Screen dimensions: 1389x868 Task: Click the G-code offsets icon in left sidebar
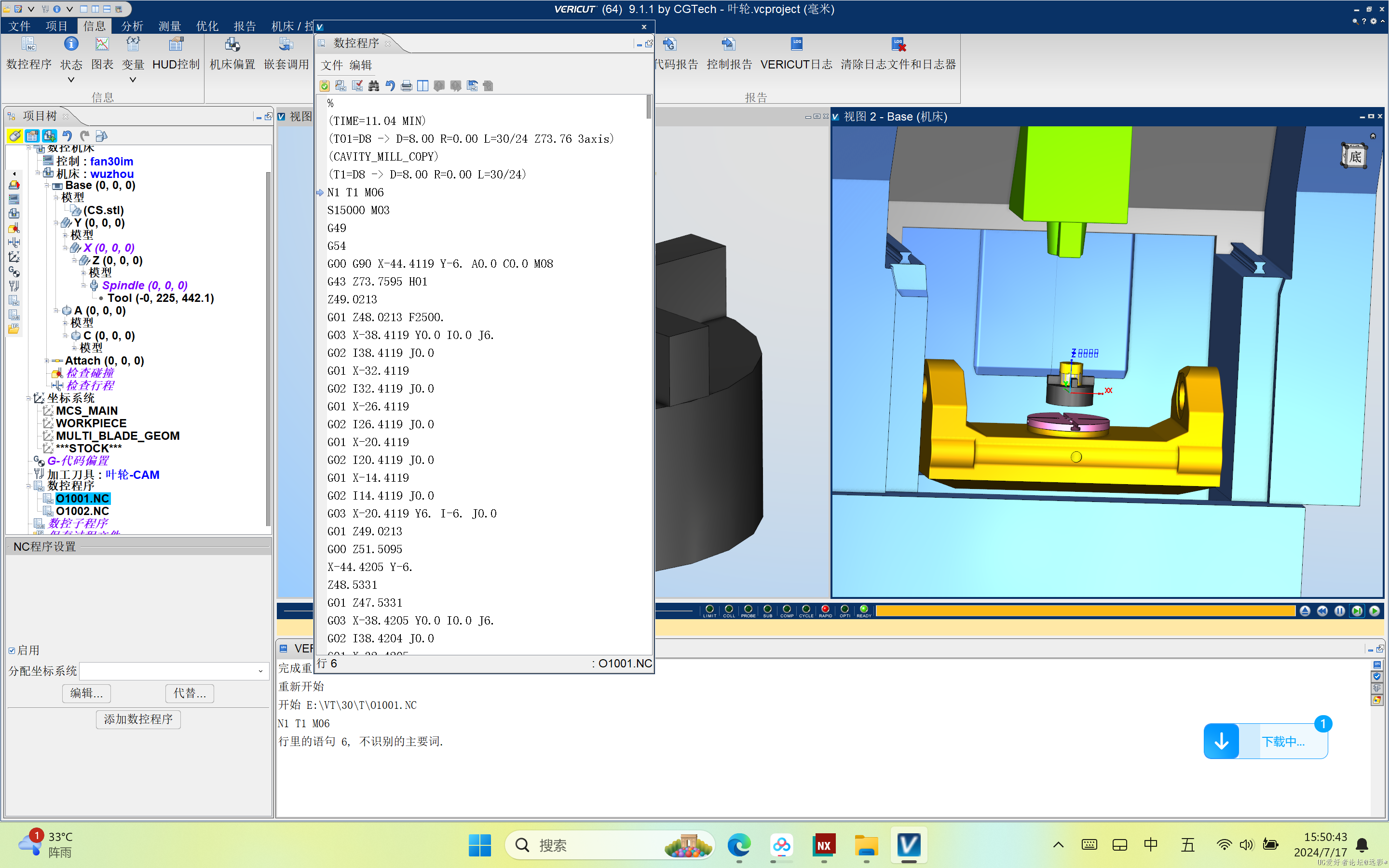(x=14, y=271)
